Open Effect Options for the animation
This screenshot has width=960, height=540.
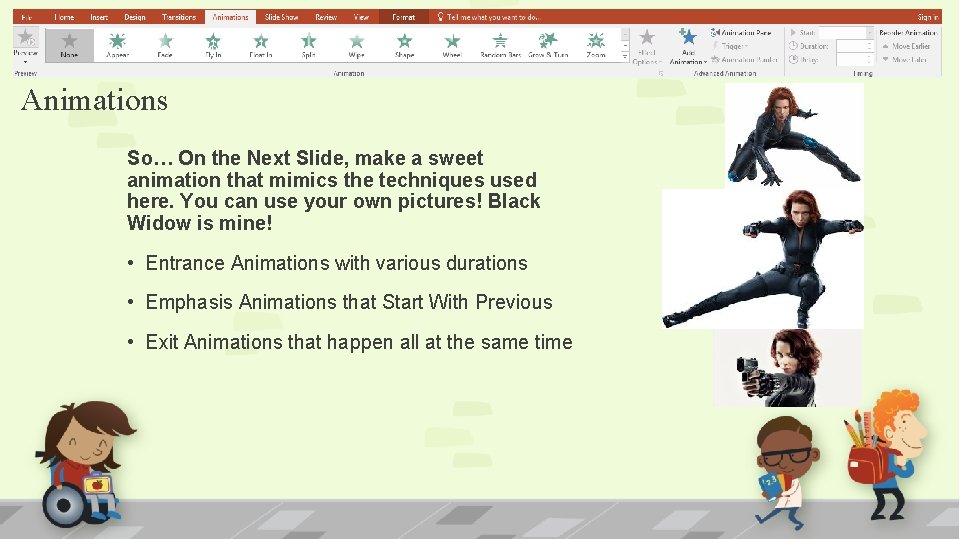[647, 47]
